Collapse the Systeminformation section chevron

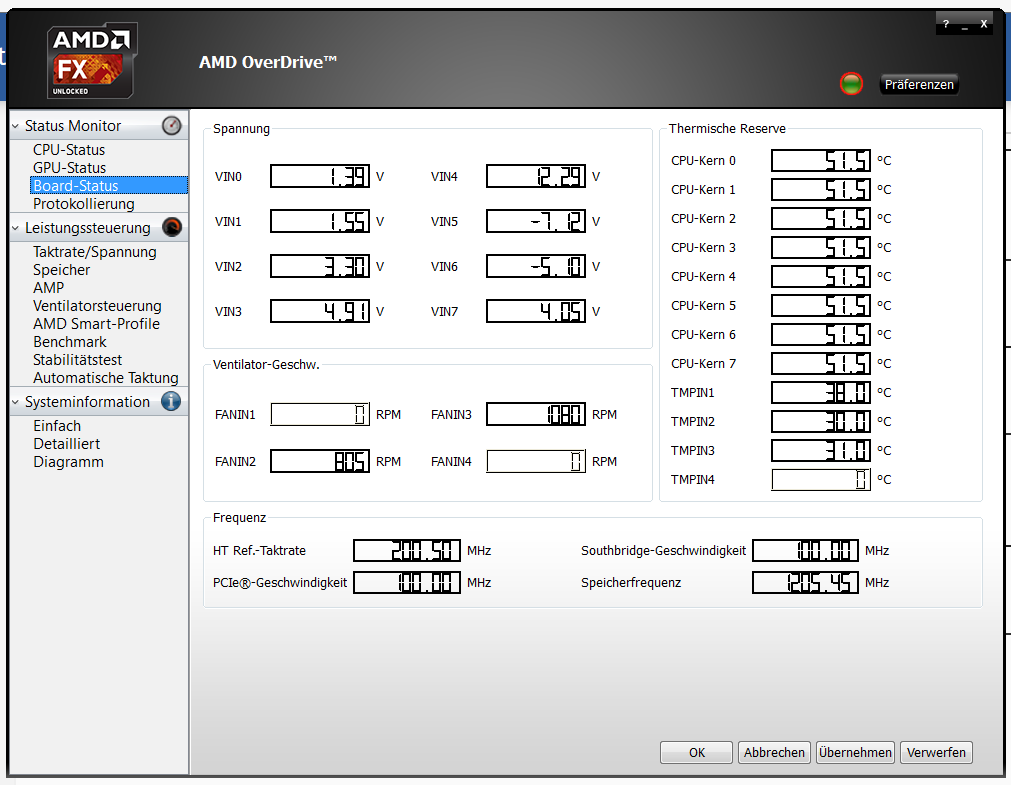15,402
